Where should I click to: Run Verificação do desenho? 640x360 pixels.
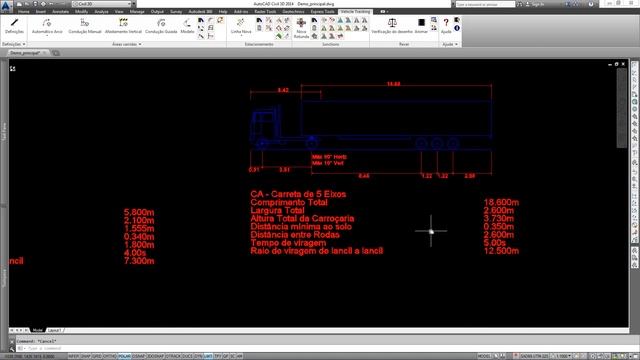[x=392, y=26]
